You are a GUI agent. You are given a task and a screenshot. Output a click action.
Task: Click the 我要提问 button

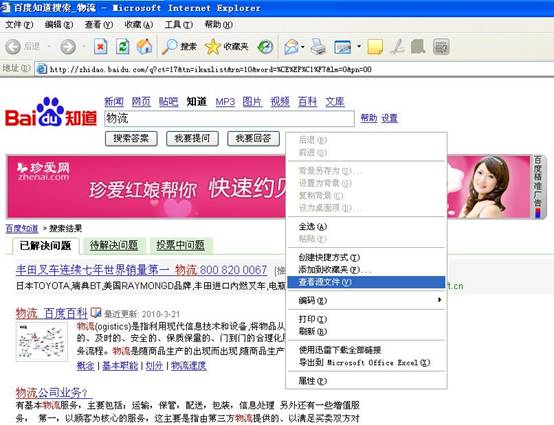(x=192, y=138)
